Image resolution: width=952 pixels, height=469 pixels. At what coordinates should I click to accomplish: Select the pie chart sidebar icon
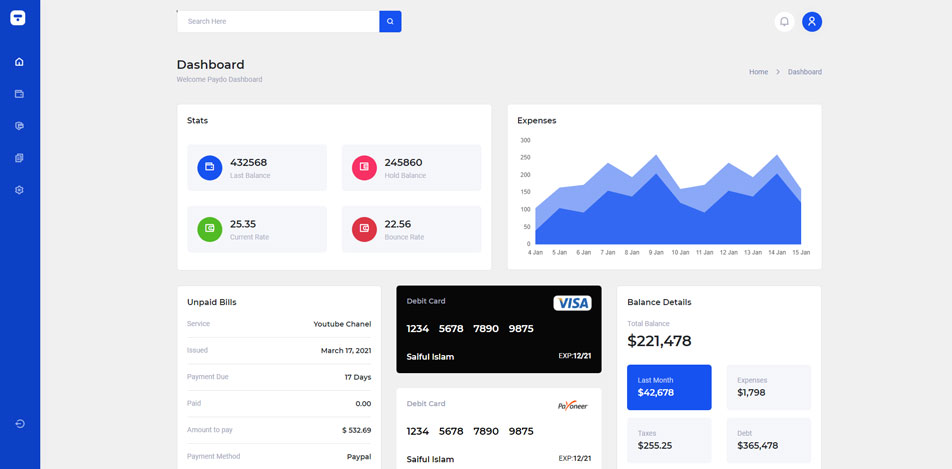(19, 126)
